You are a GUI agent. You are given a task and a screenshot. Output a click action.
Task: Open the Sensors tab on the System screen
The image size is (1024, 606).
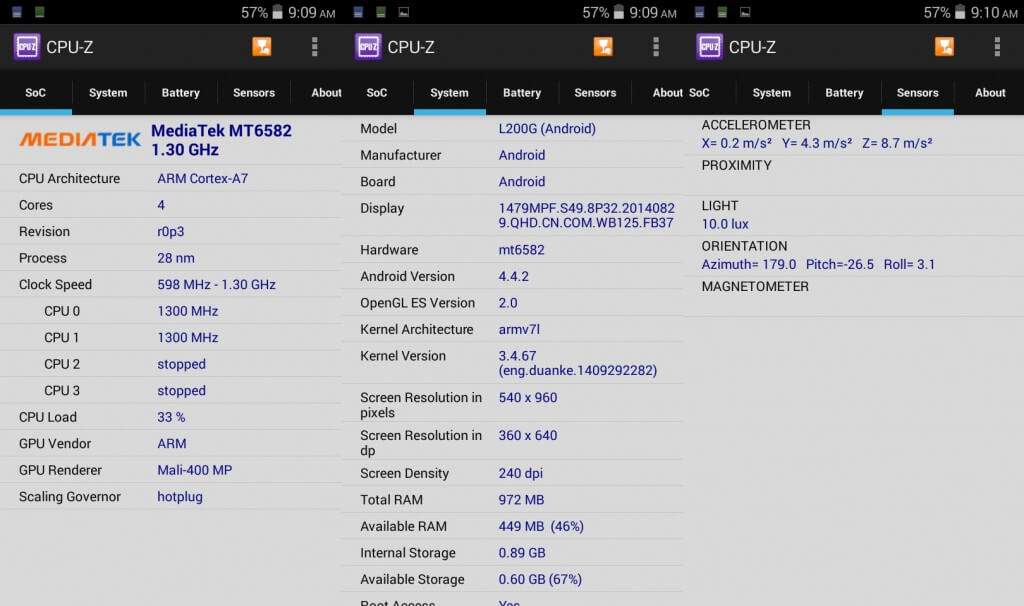pyautogui.click(x=595, y=93)
